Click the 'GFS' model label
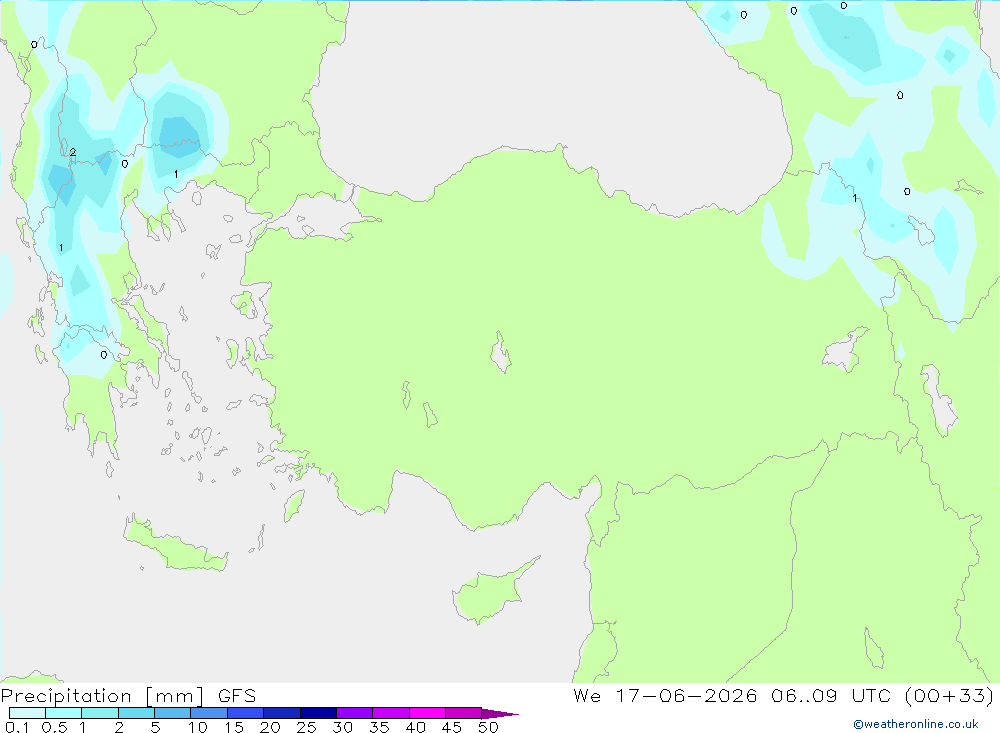The height and width of the screenshot is (733, 1000). (x=237, y=696)
